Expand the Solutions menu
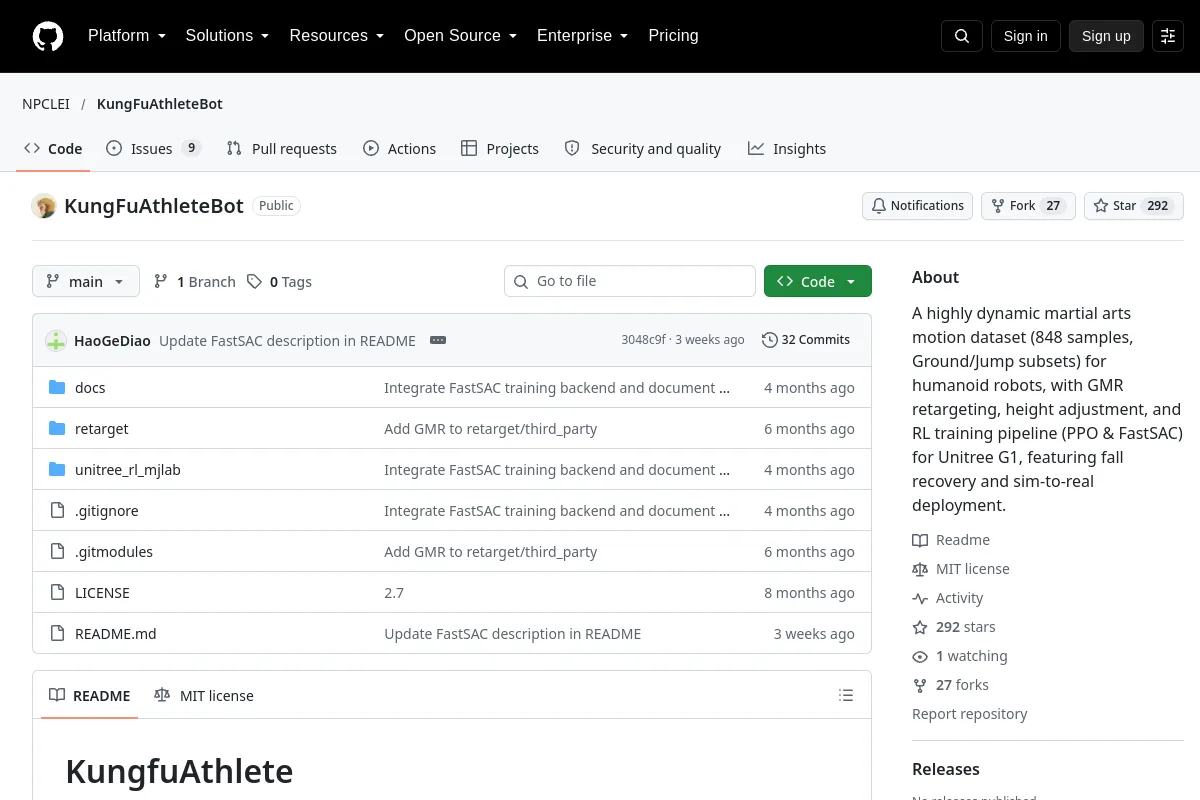1200x800 pixels. [x=228, y=36]
